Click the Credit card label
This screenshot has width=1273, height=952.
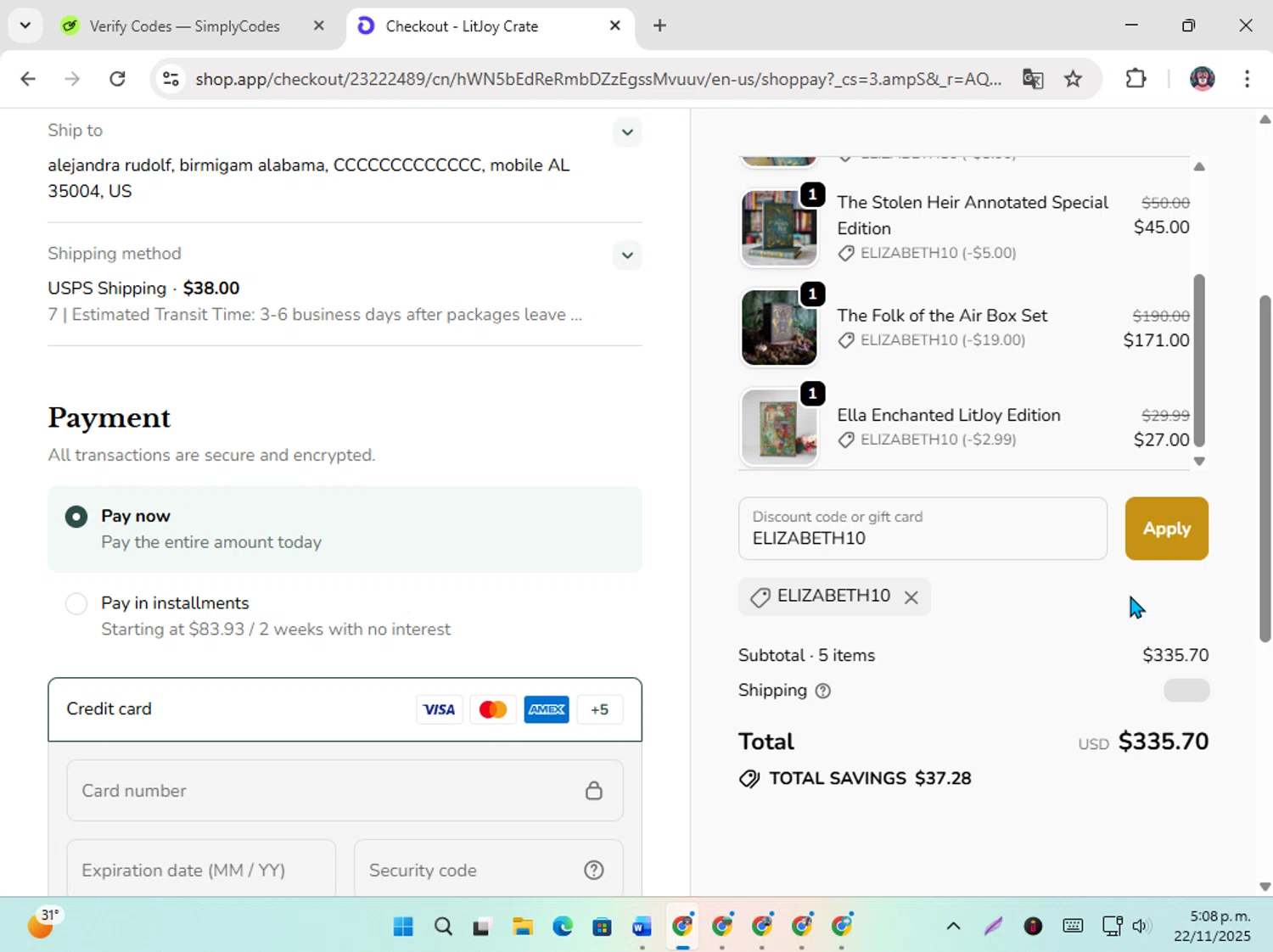(x=109, y=709)
